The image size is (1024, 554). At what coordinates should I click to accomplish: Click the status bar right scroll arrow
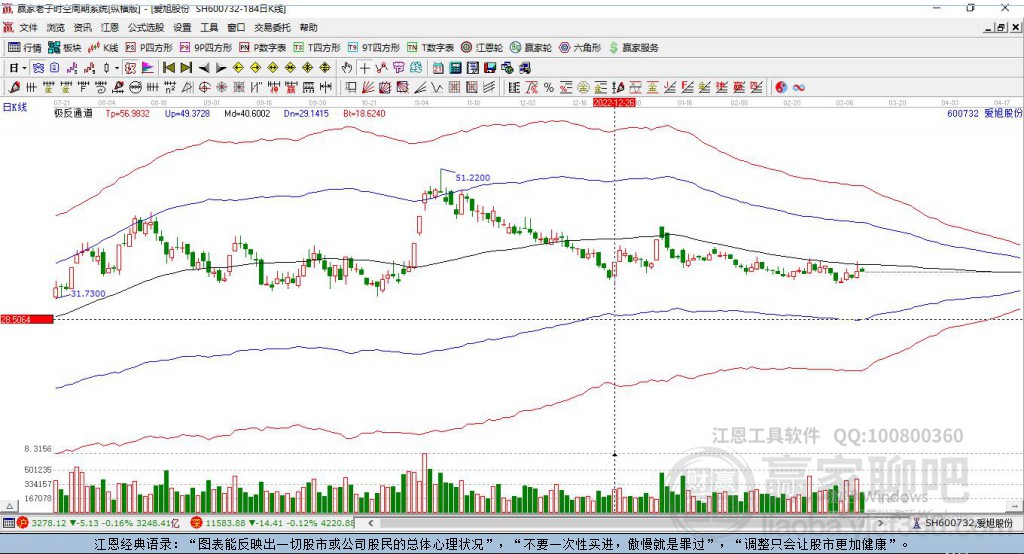[880, 523]
